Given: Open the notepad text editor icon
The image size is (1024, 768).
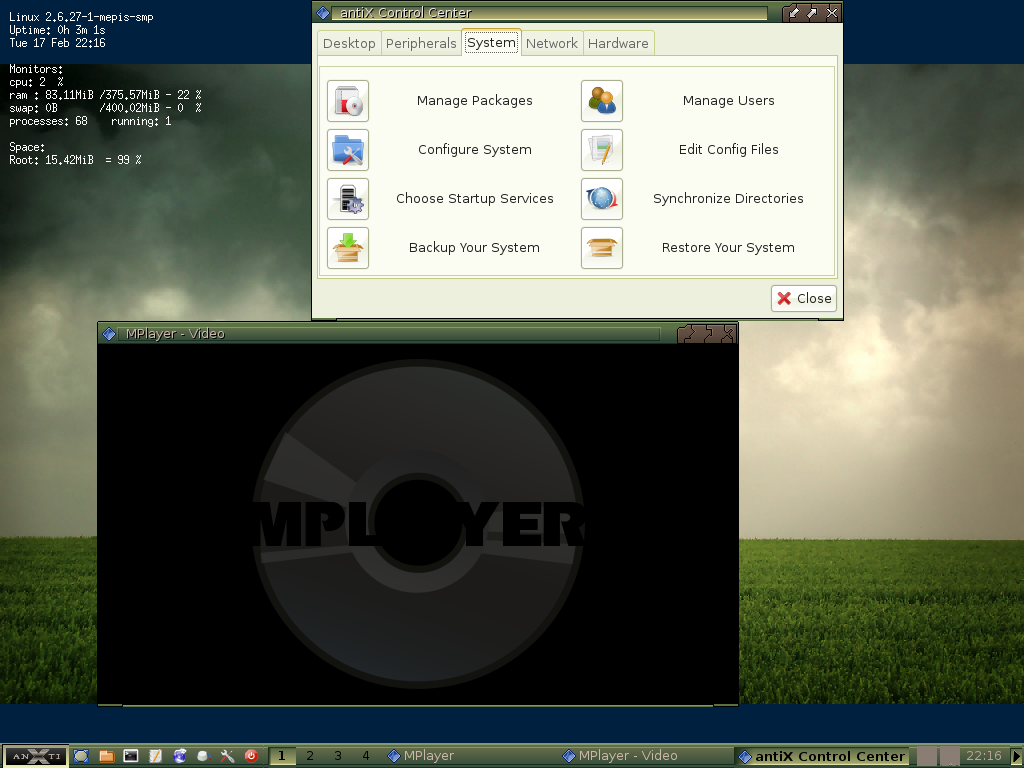Looking at the screenshot, I should (155, 756).
